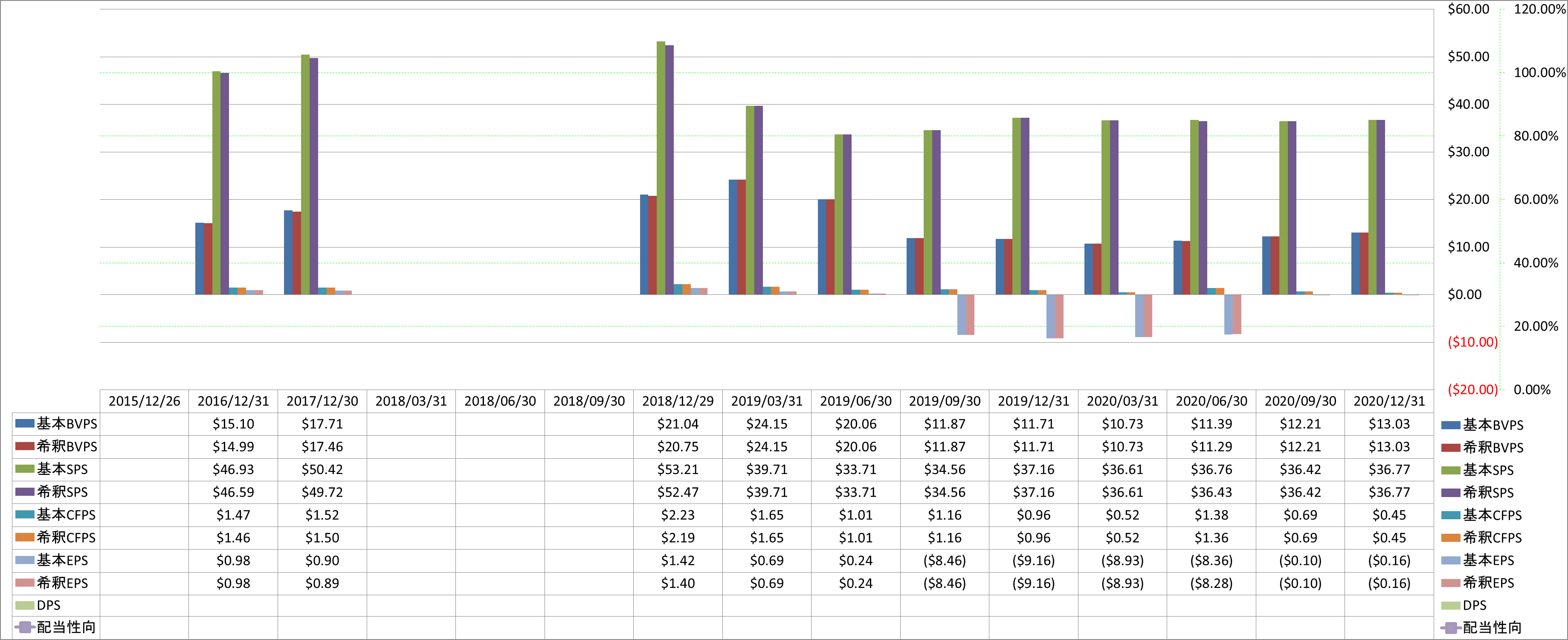Click the tallest green 基本SPS bar for 2018/12/29

pos(661,168)
